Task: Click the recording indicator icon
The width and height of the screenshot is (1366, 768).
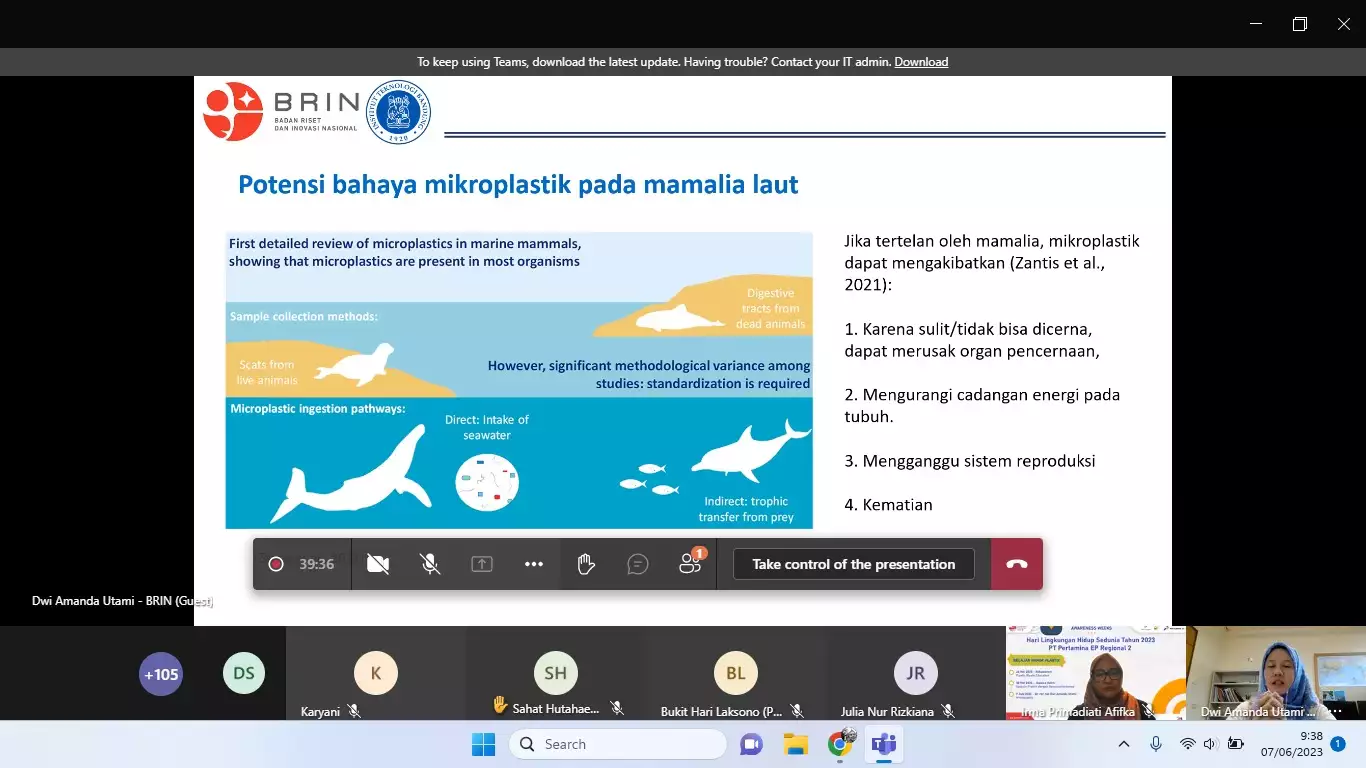Action: coord(276,564)
